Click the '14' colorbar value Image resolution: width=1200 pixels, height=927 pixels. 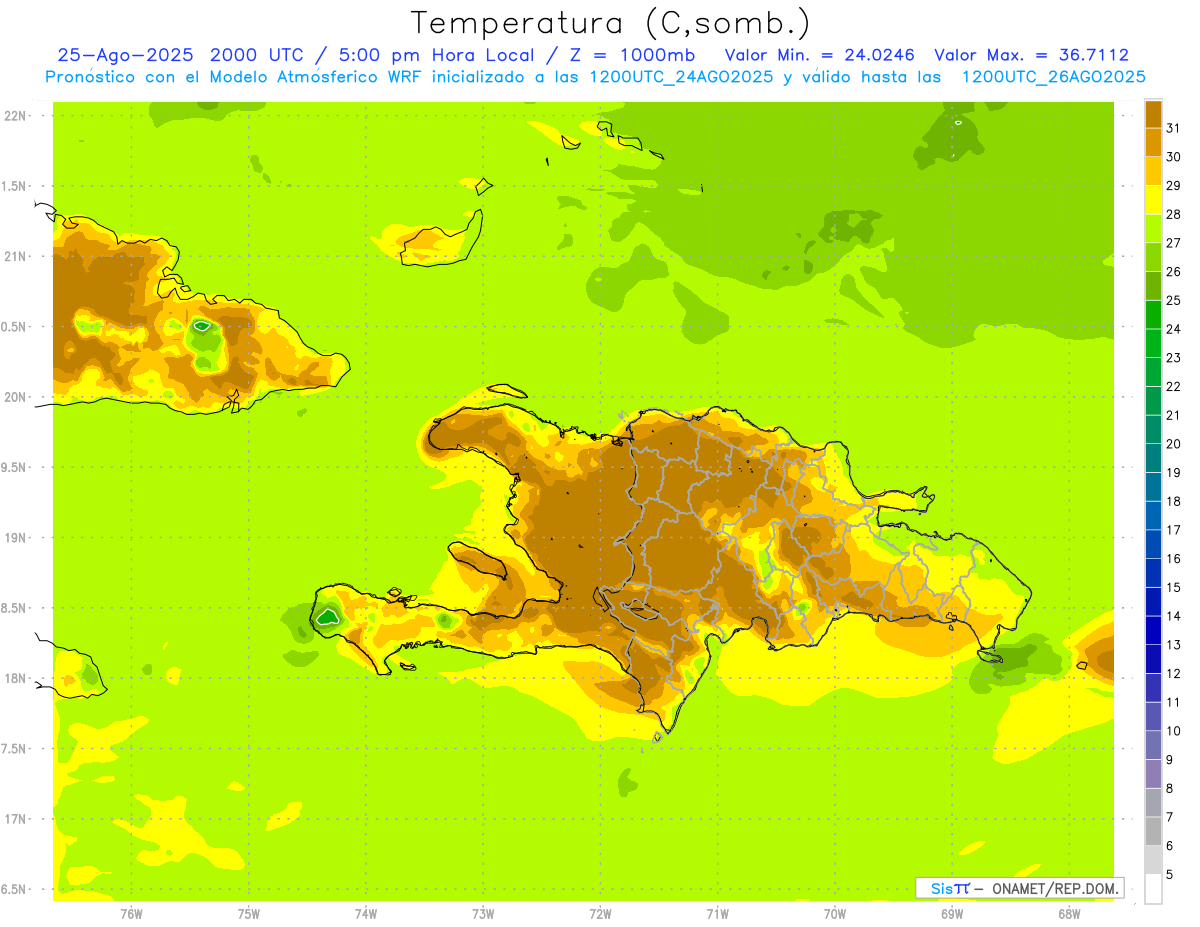(x=1173, y=616)
